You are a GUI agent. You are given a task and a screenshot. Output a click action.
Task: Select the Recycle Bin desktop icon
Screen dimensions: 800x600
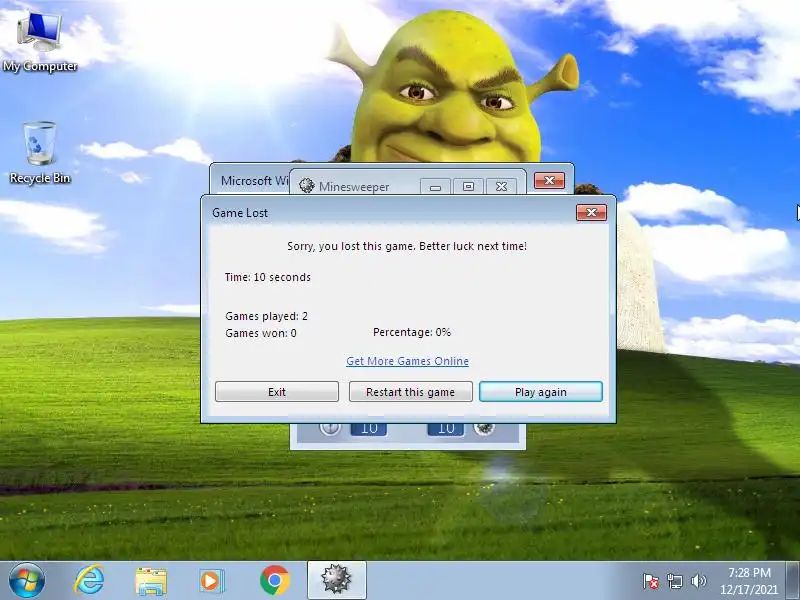coord(40,152)
